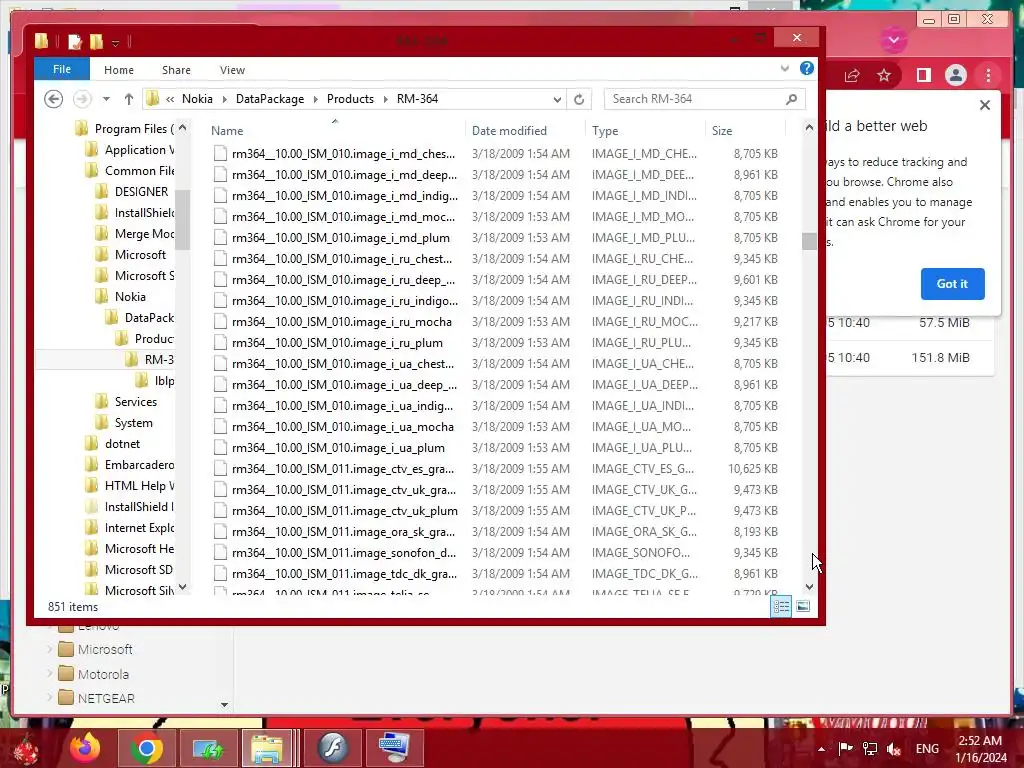Sort by Type column header
The height and width of the screenshot is (768, 1024).
click(x=605, y=131)
